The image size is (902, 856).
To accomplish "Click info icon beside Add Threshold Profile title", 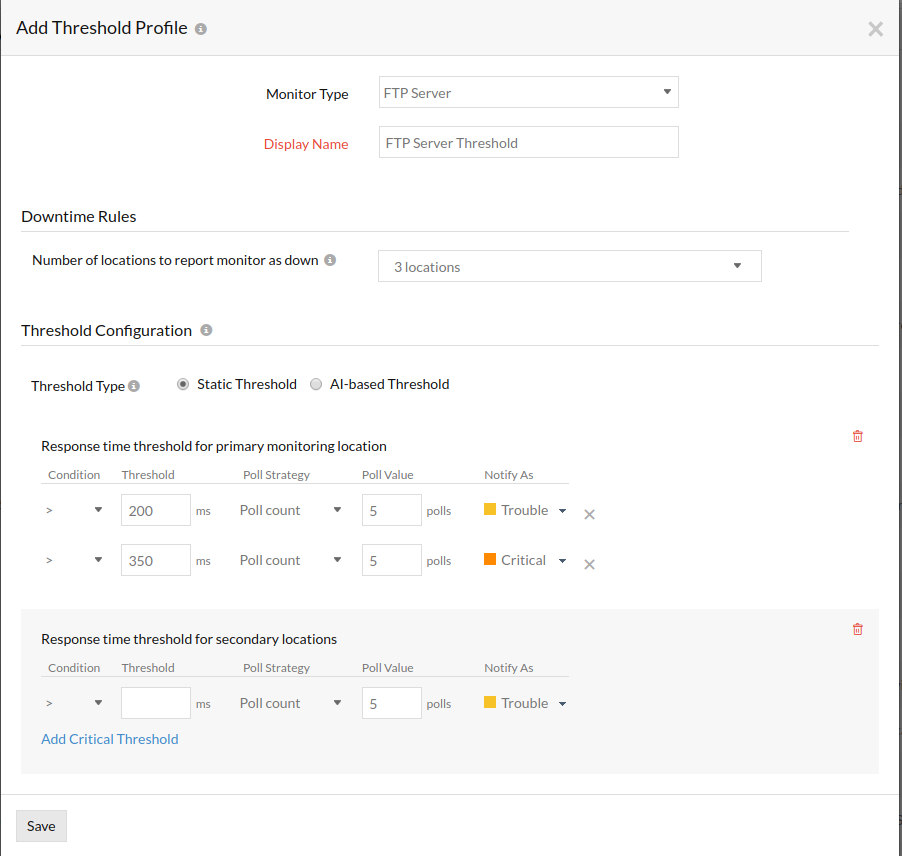I will pyautogui.click(x=201, y=29).
